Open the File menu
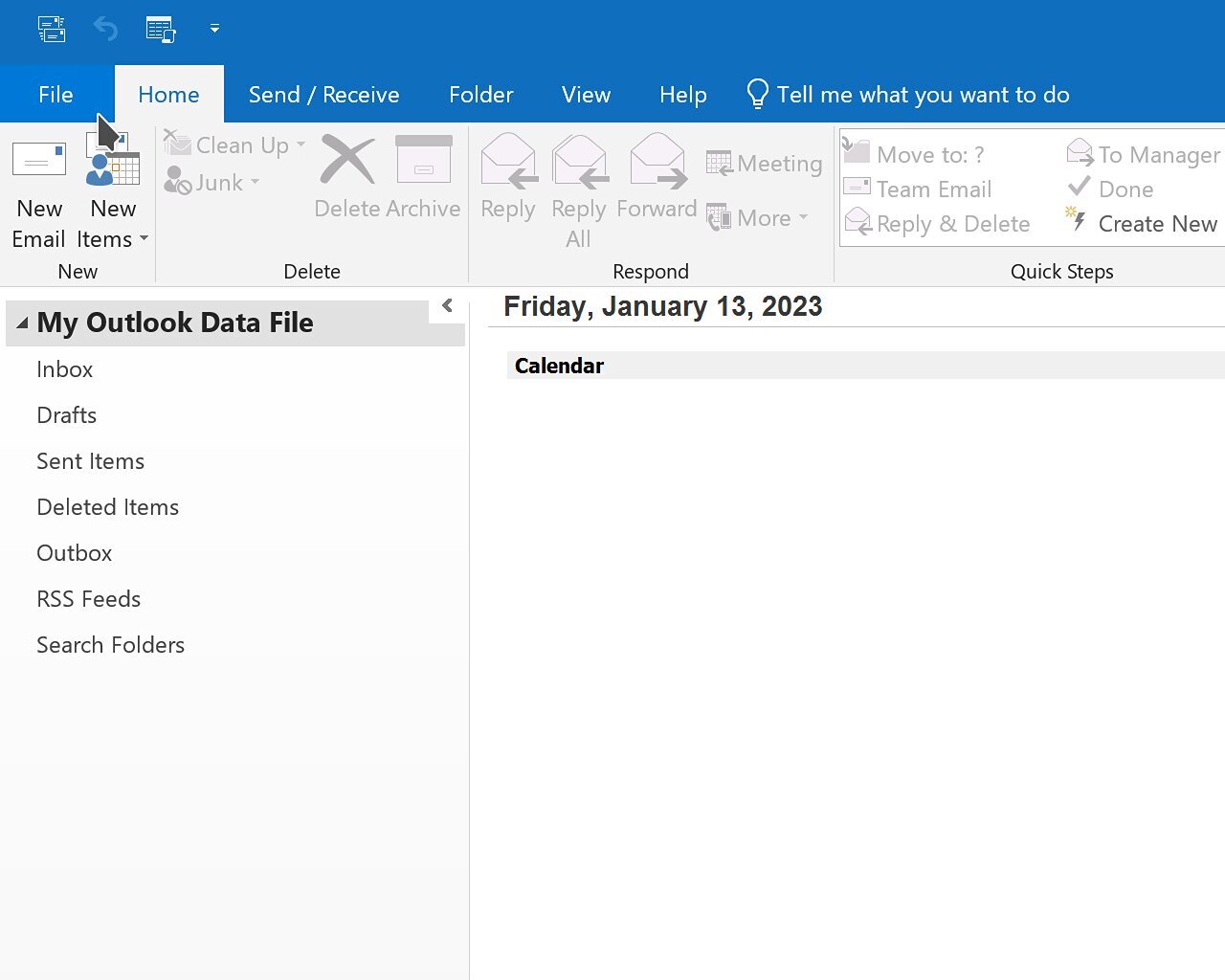1225x980 pixels. tap(56, 94)
